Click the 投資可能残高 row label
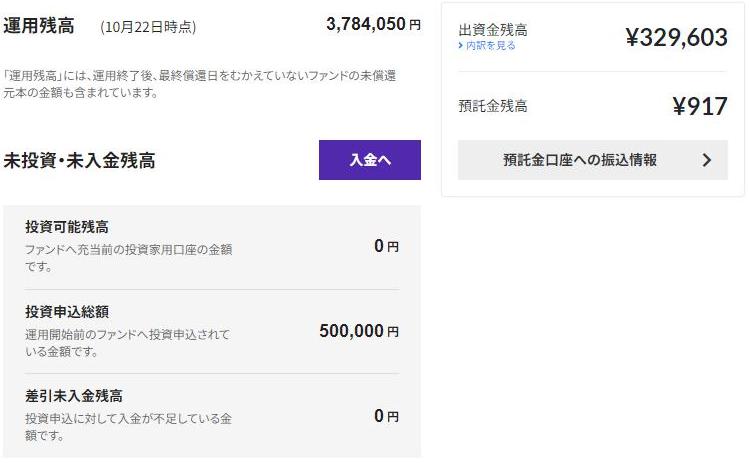This screenshot has height=463, width=749. tap(67, 227)
